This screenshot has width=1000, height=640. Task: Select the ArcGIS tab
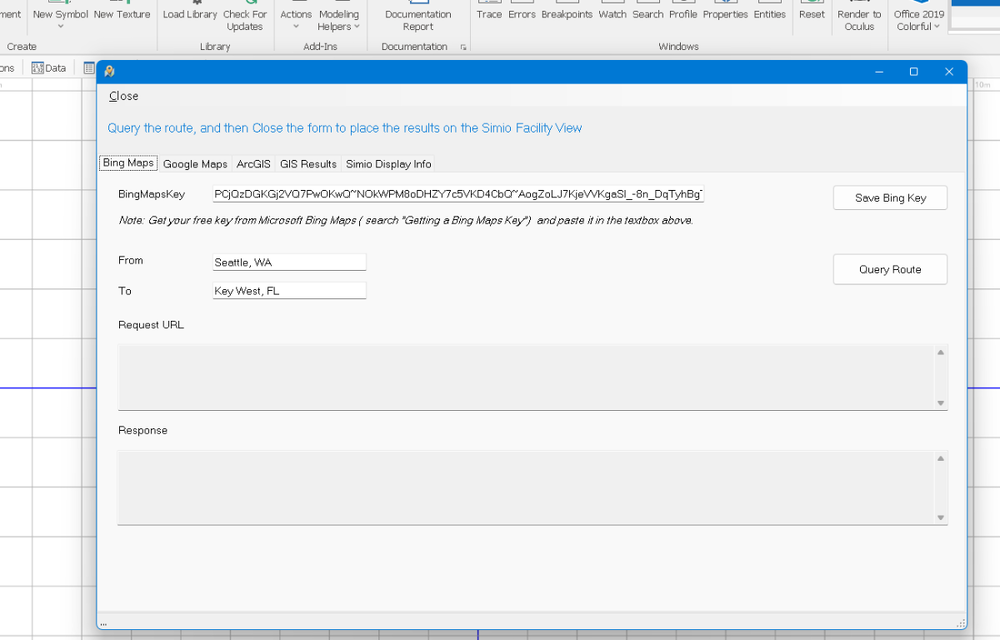[253, 164]
